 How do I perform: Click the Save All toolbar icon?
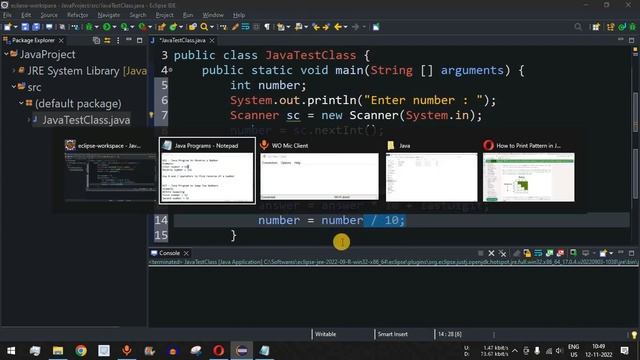pyautogui.click(x=36, y=27)
